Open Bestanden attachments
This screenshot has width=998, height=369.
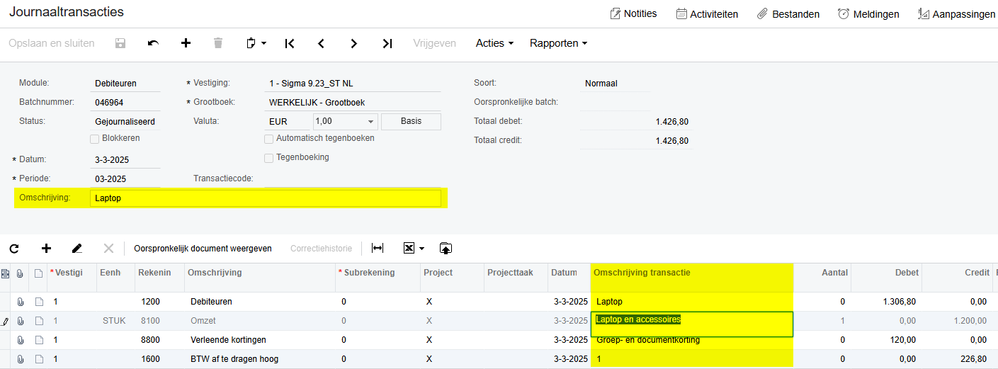click(788, 13)
